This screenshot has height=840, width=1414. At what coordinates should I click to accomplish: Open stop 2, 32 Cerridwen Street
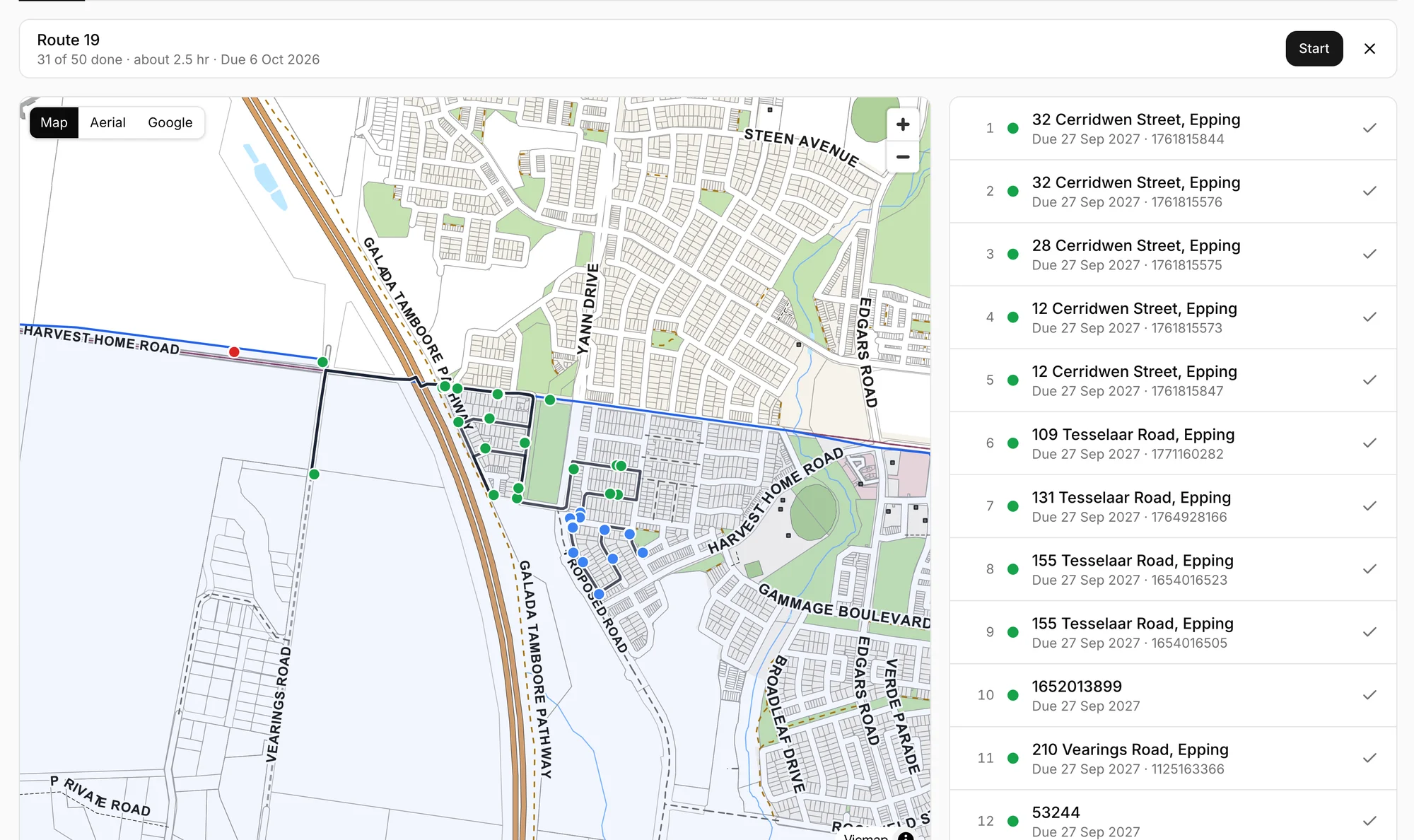click(x=1173, y=191)
